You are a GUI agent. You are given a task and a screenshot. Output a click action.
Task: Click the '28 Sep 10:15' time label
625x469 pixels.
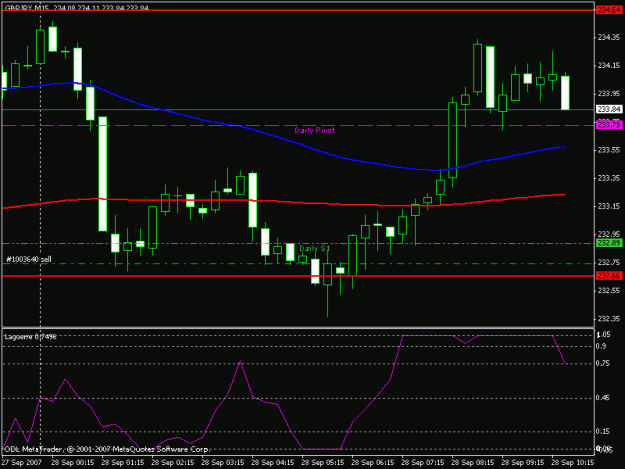pyautogui.click(x=572, y=463)
